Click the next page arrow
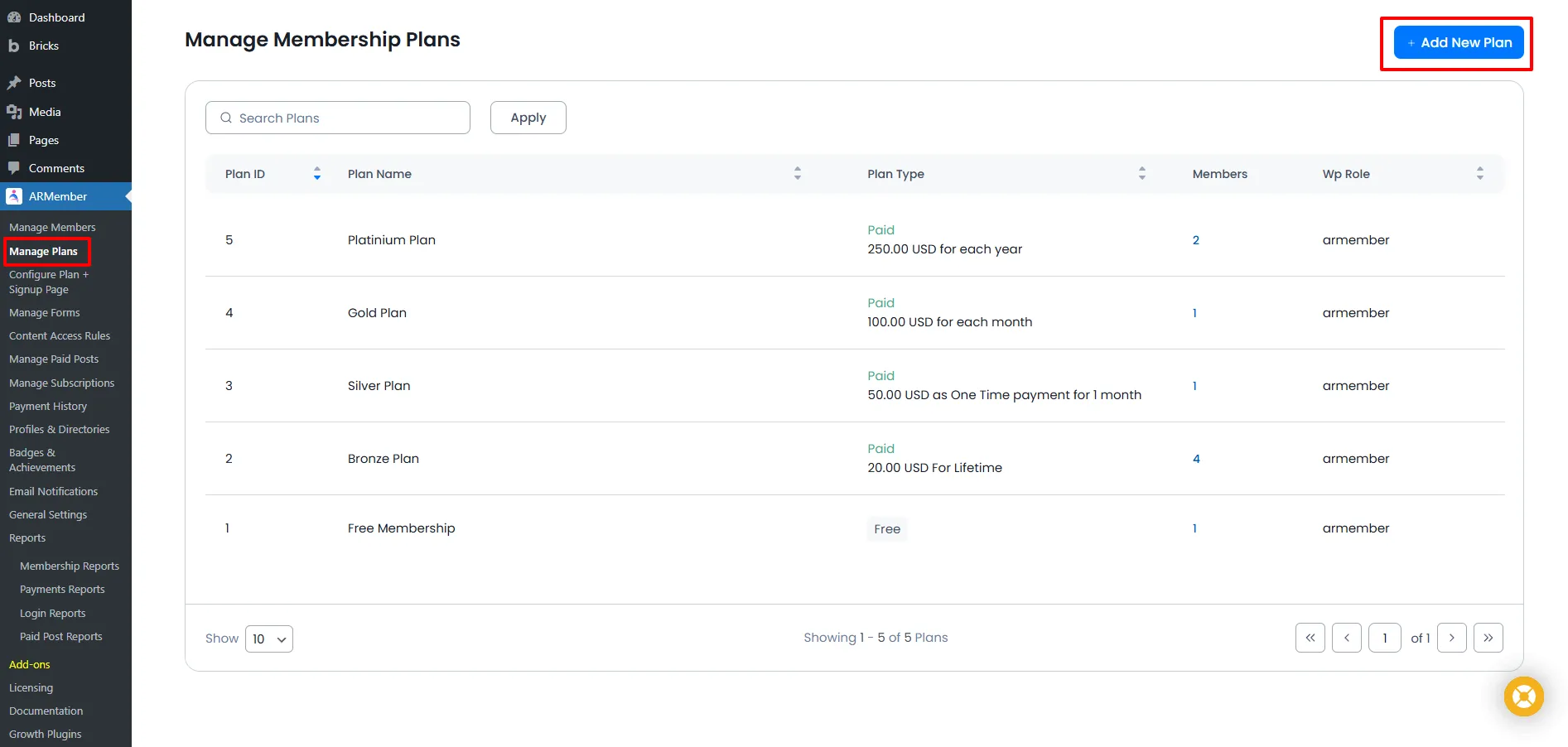 point(1451,638)
